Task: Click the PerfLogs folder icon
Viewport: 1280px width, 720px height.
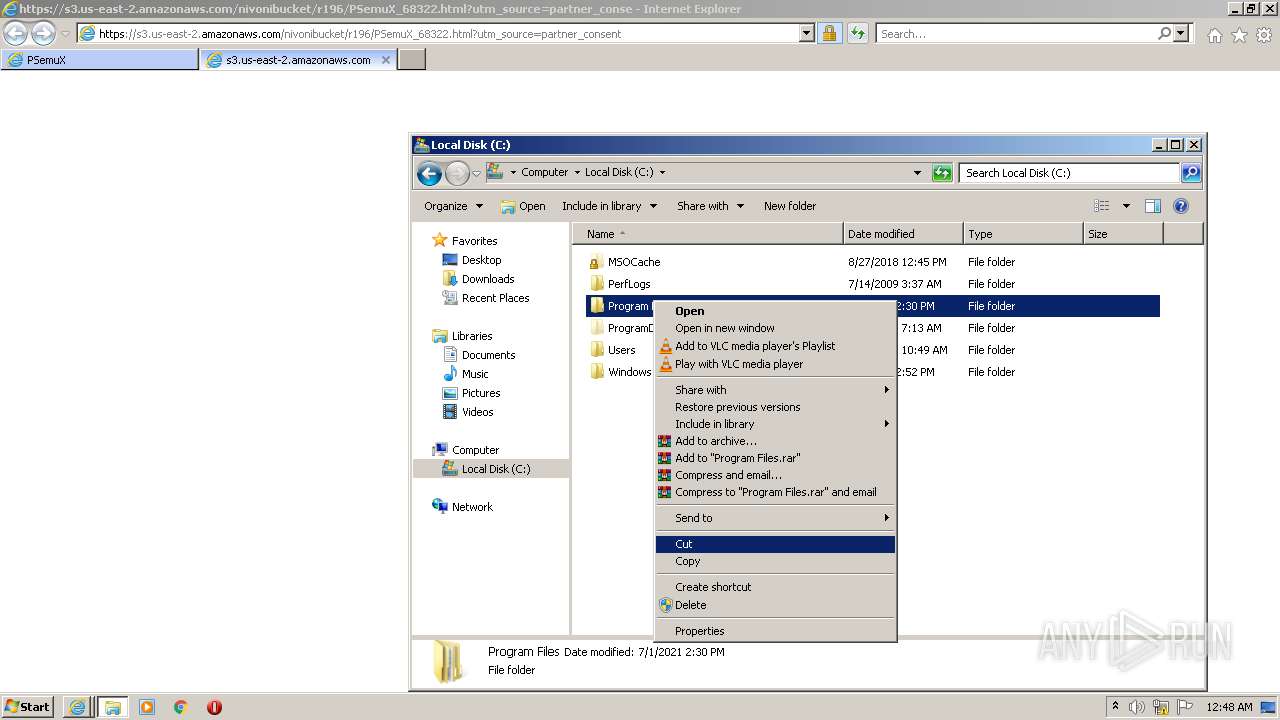Action: click(x=597, y=284)
